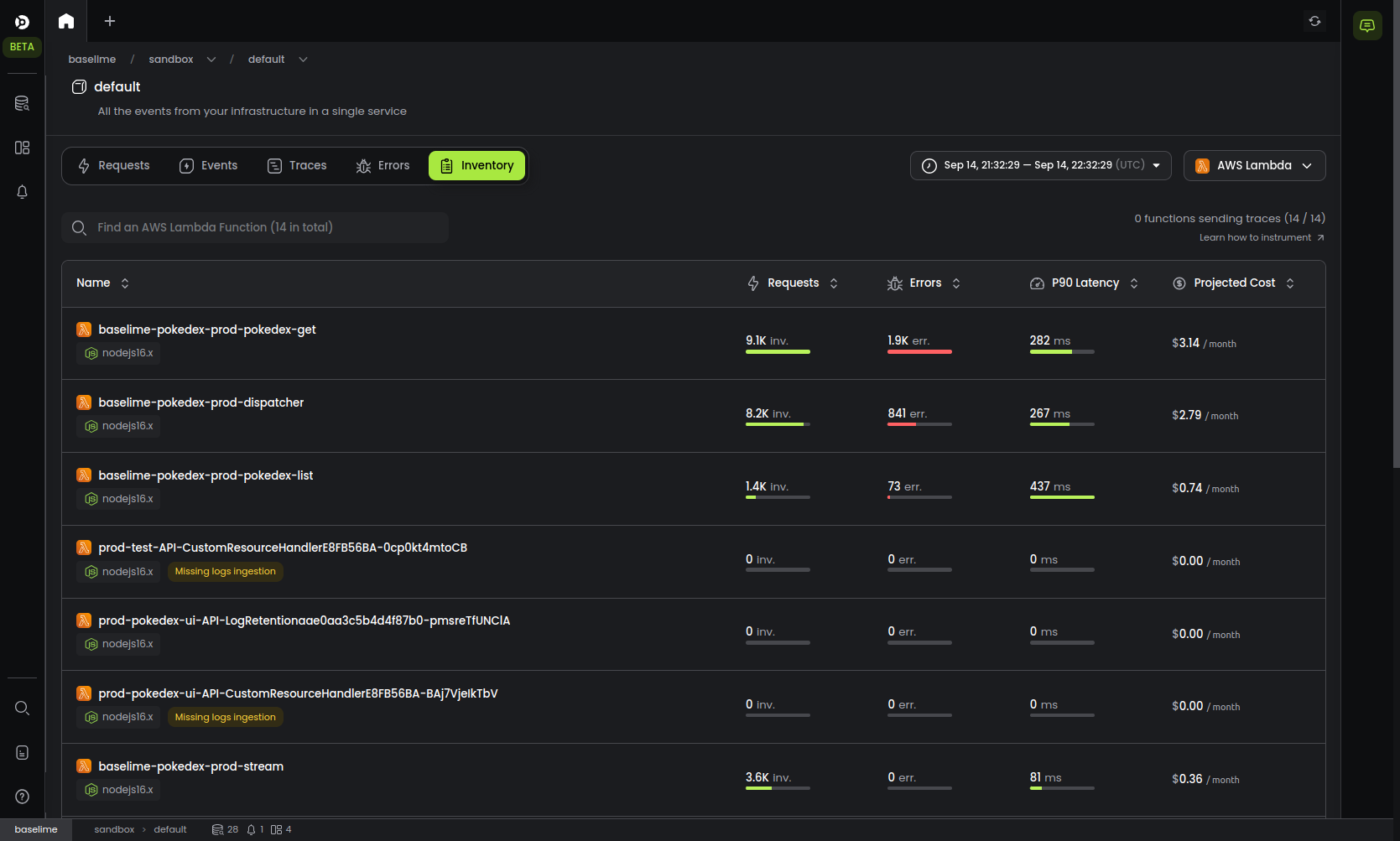Click nodejs16.x badge under pokedex-list function
The height and width of the screenshot is (841, 1400).
click(x=118, y=499)
